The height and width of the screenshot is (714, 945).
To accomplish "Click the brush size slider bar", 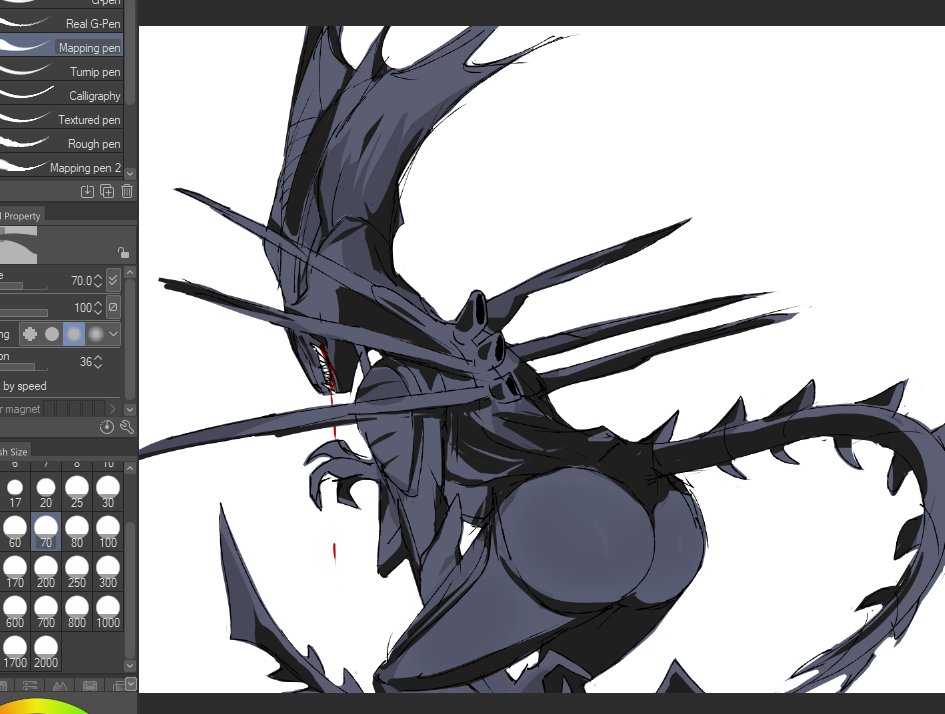I will (23, 287).
